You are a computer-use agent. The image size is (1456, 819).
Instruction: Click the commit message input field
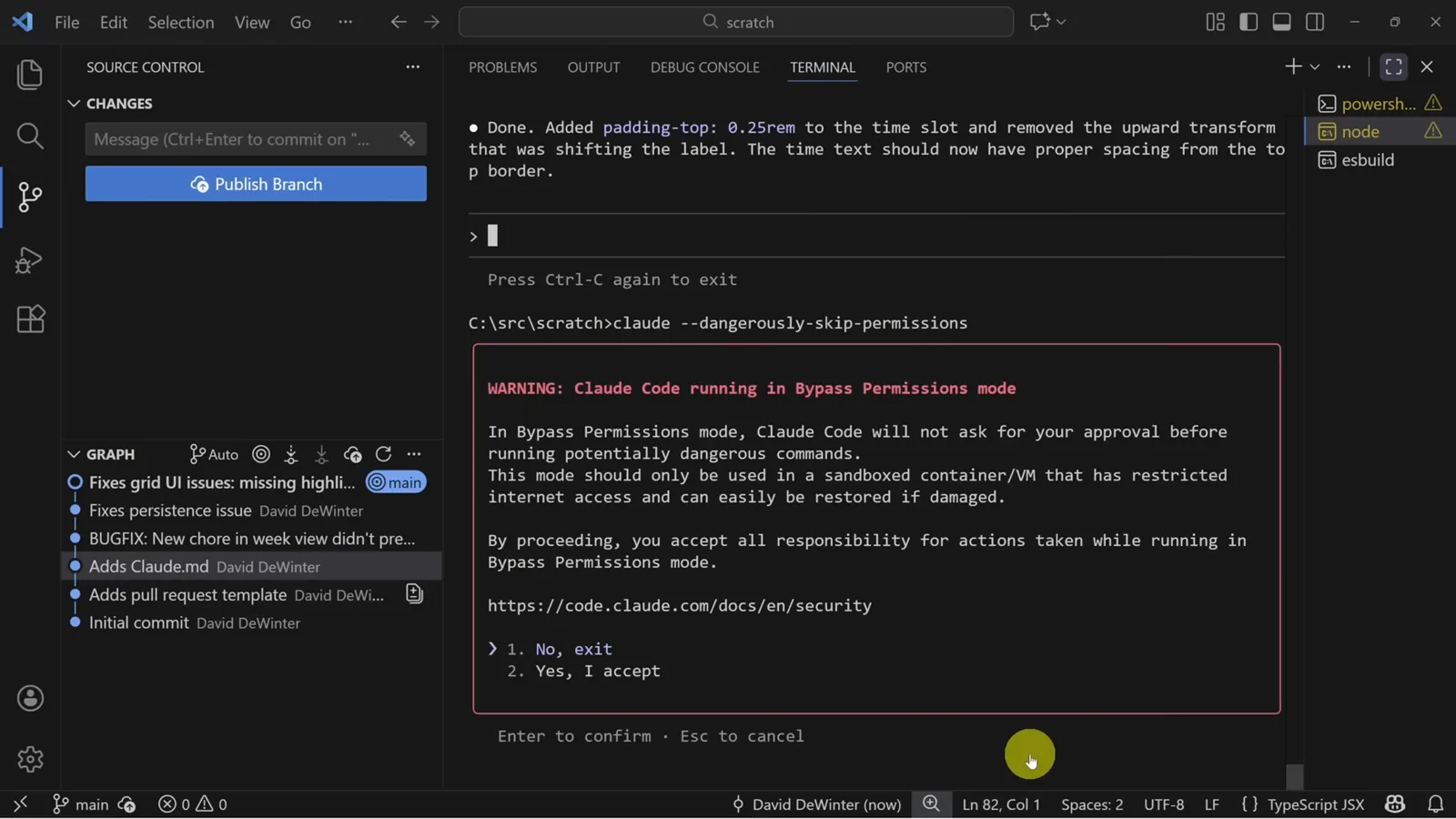(256, 139)
